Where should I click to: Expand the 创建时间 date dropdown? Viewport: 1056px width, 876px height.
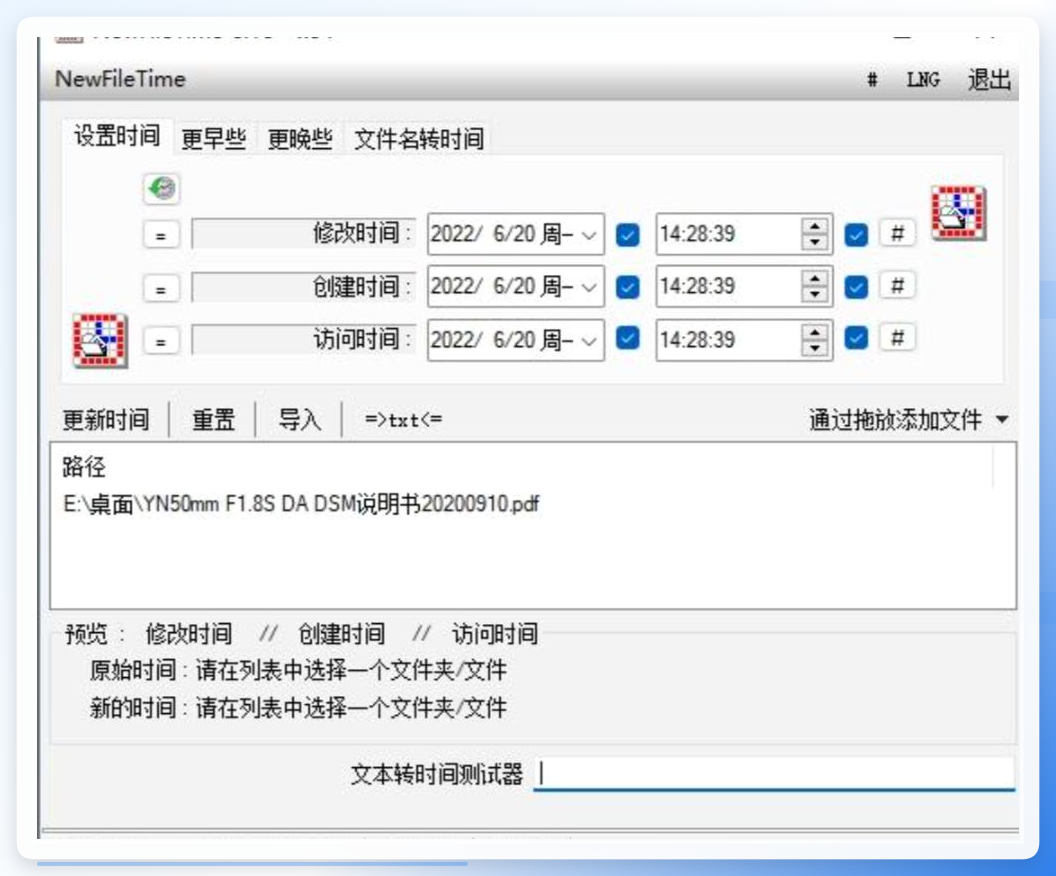pos(589,288)
